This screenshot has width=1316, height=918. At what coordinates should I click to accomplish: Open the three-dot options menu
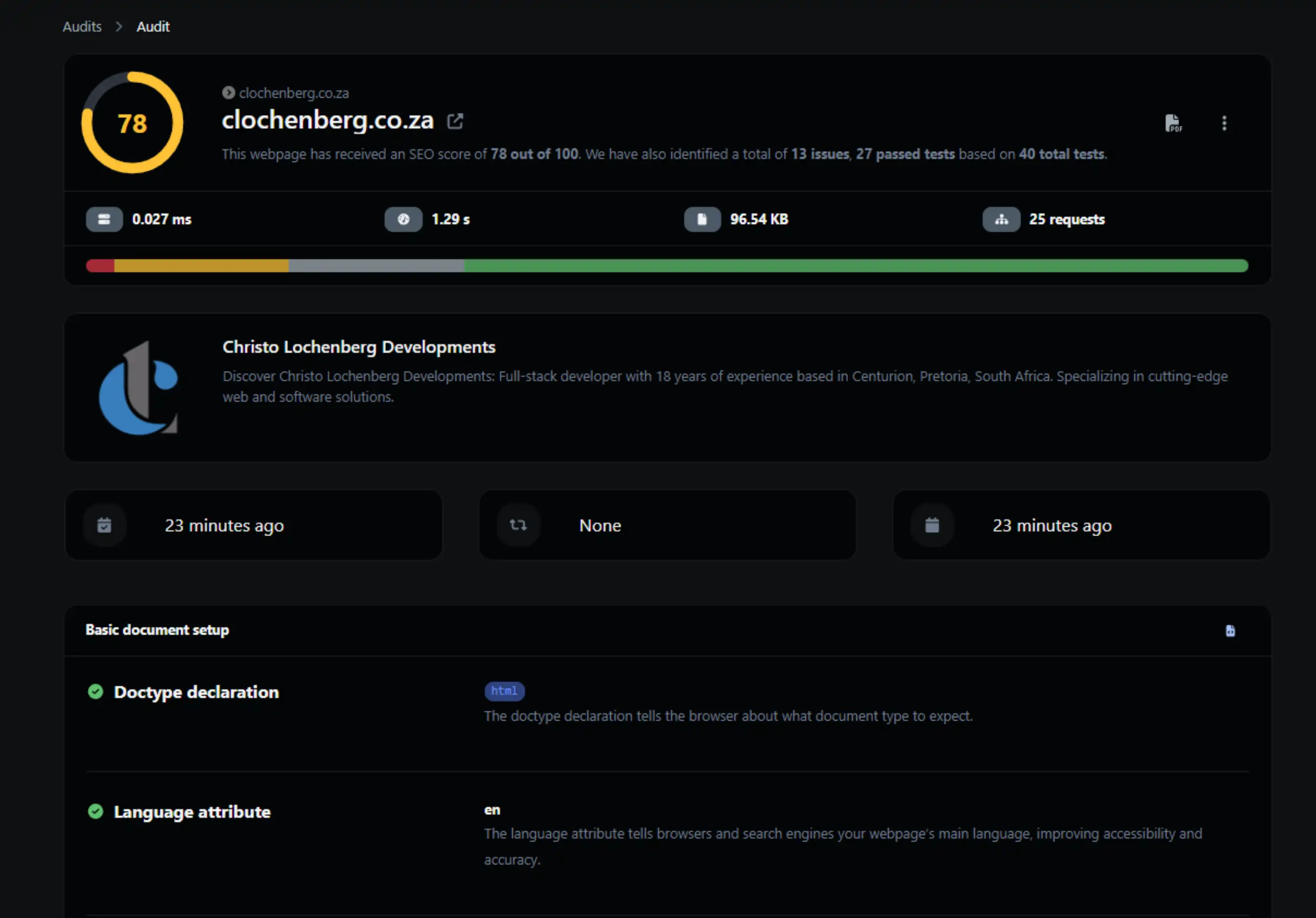click(x=1224, y=123)
